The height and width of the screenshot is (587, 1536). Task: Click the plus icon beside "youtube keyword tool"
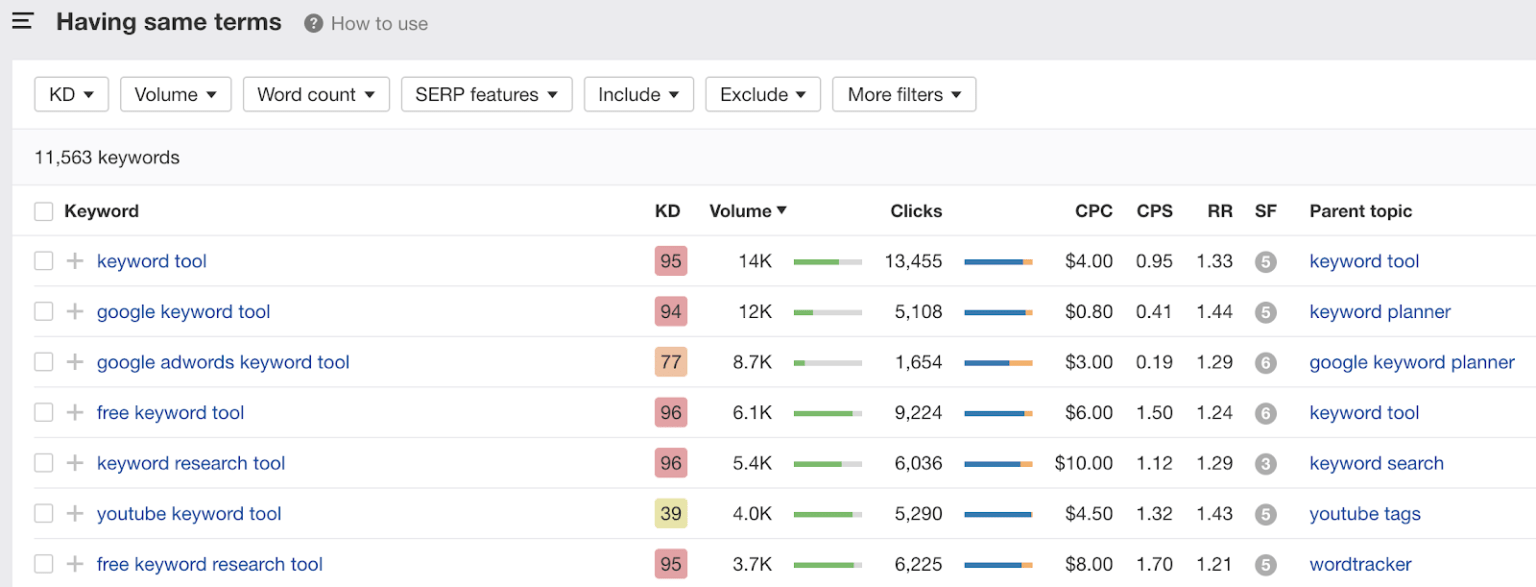73,513
